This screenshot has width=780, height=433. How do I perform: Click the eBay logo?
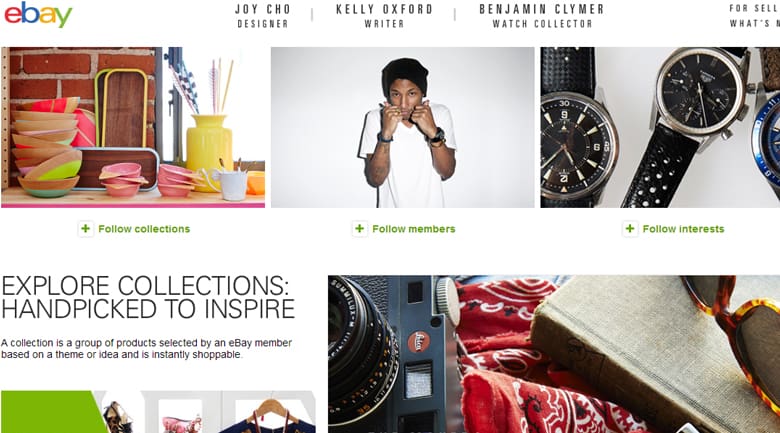coord(38,15)
